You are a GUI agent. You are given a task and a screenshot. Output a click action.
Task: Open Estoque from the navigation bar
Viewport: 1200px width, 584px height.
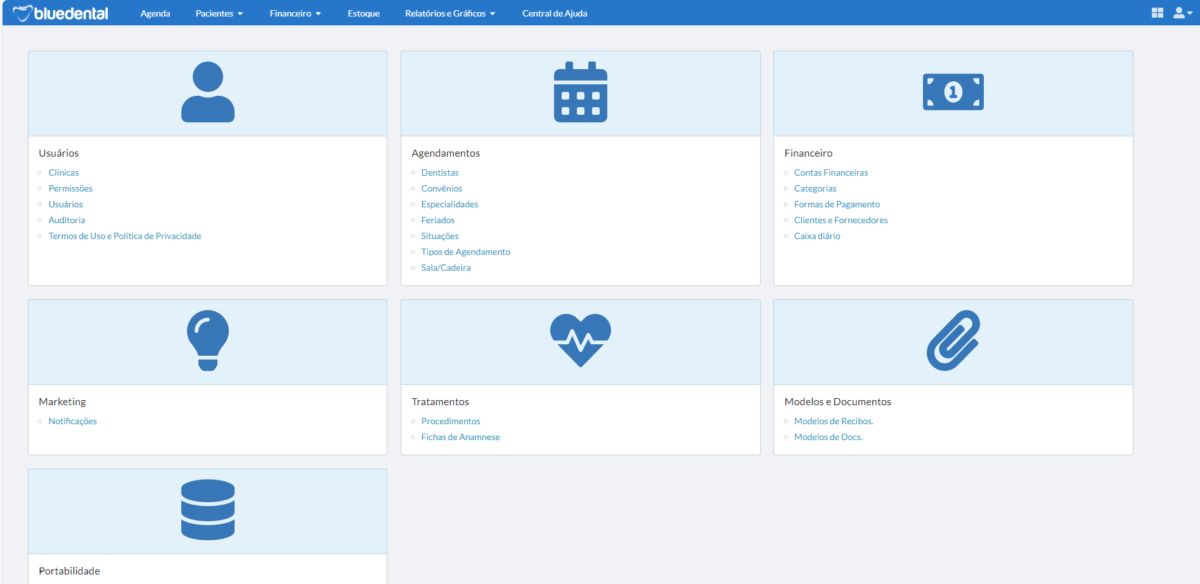coord(363,14)
